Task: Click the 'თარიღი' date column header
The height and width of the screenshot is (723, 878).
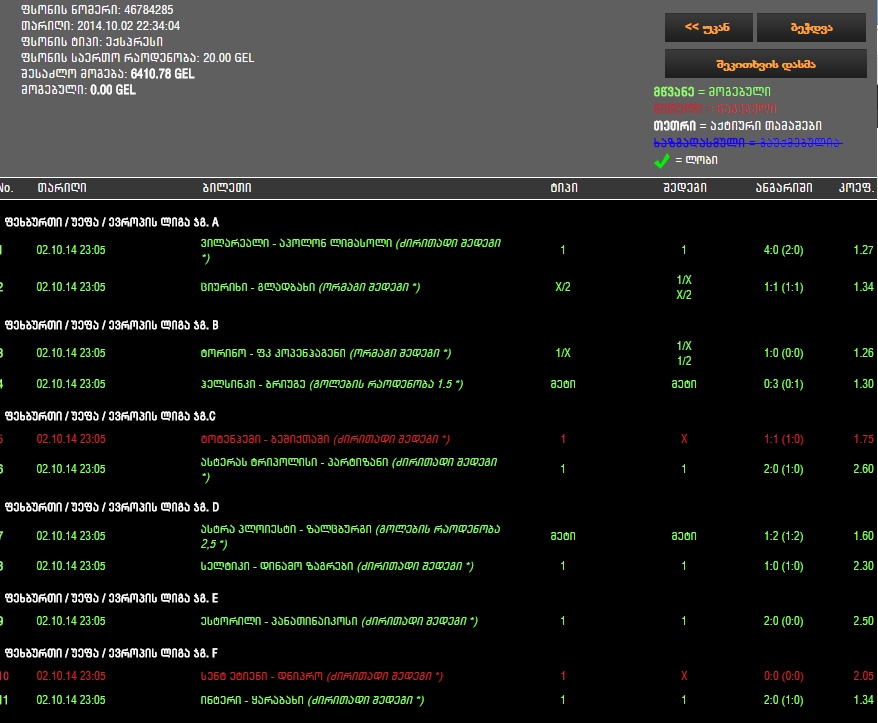Action: [61, 188]
